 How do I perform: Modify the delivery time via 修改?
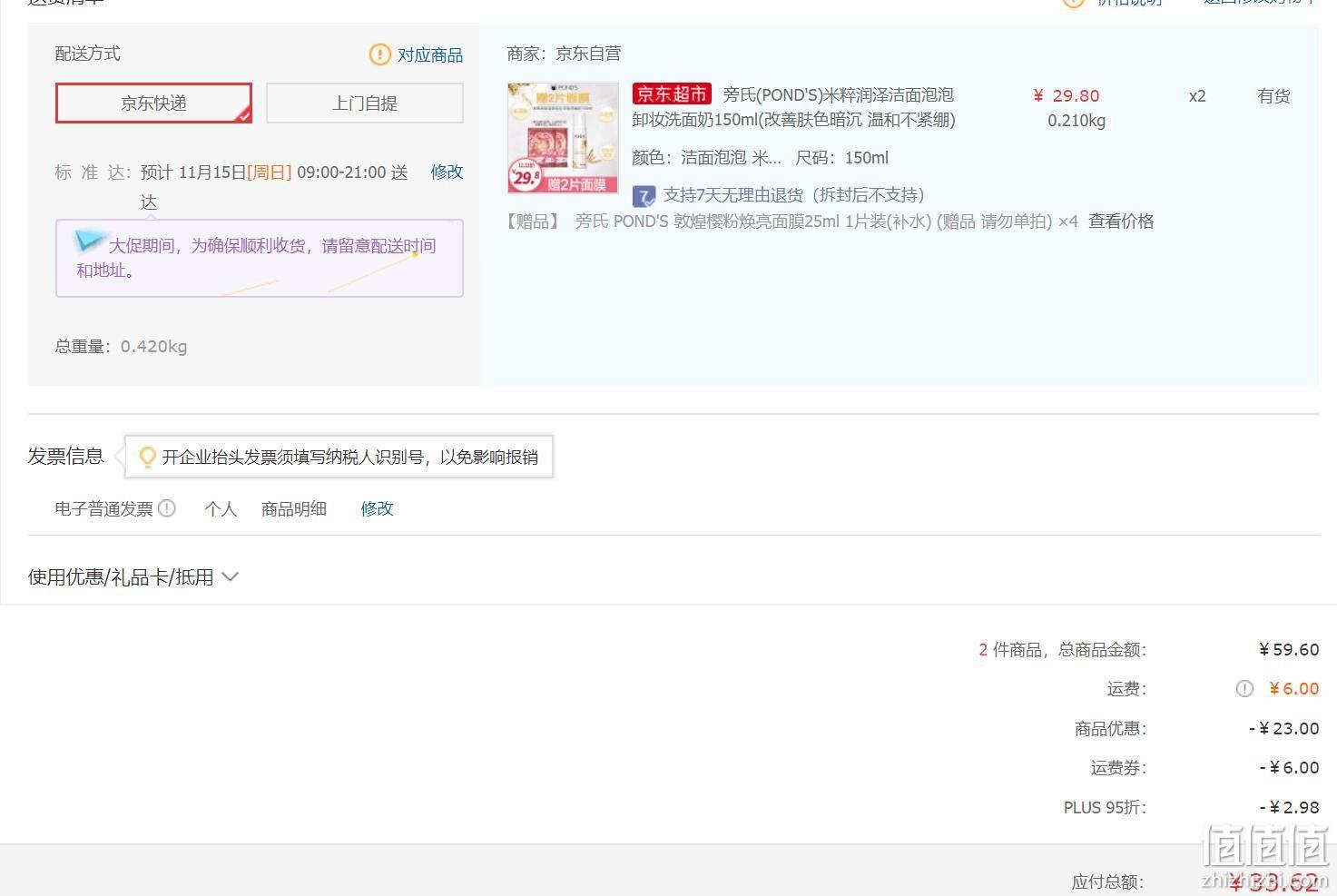(447, 172)
